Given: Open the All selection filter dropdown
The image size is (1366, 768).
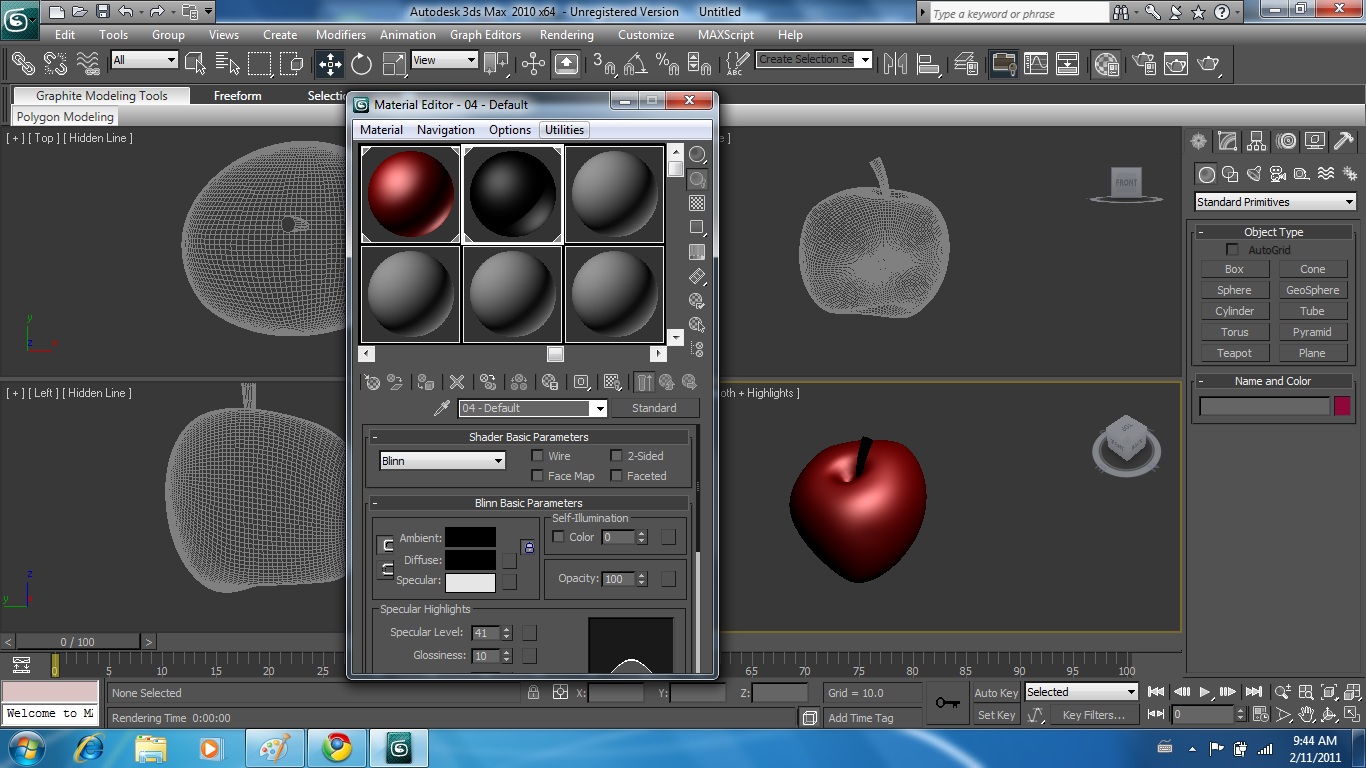Looking at the screenshot, I should pyautogui.click(x=144, y=60).
